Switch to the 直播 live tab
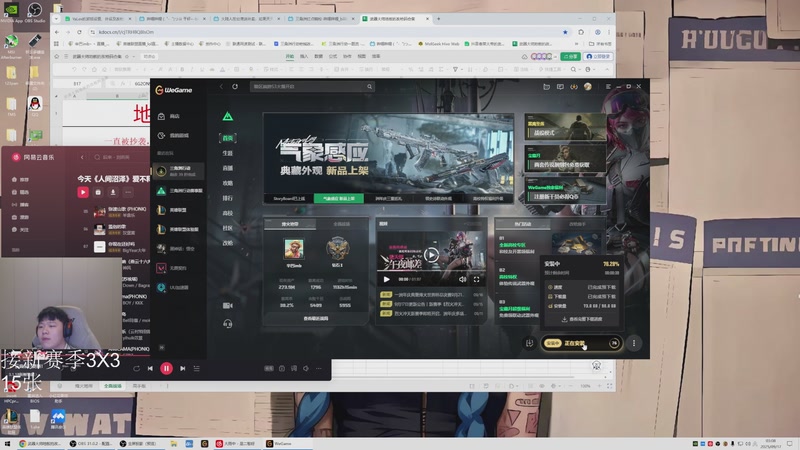 pos(228,168)
